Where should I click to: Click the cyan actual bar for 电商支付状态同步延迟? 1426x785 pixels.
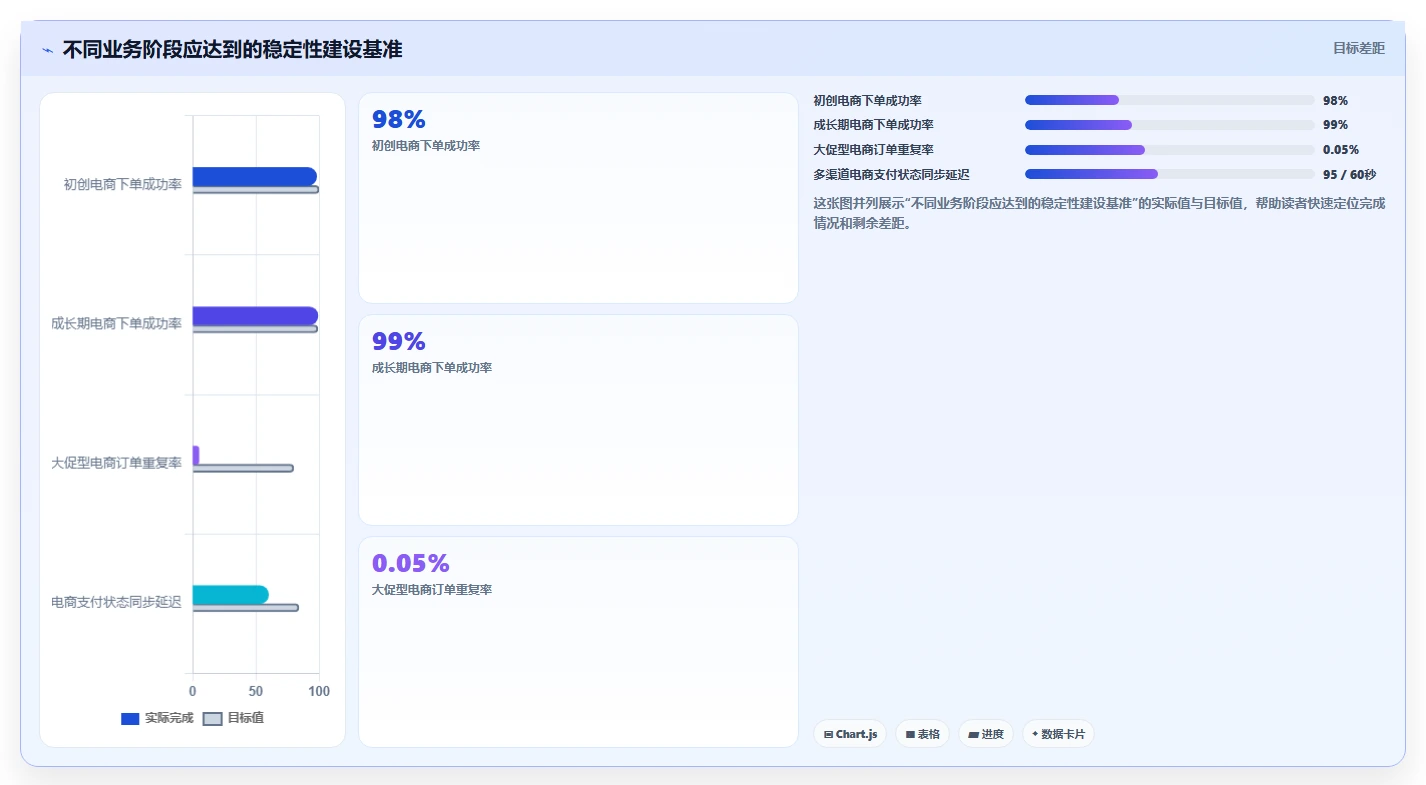tap(230, 595)
